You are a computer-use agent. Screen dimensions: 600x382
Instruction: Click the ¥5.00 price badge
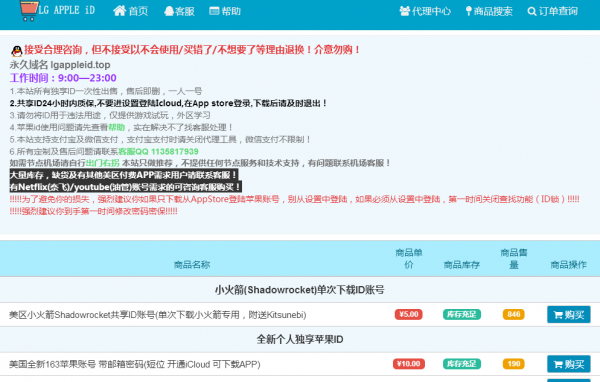click(409, 314)
